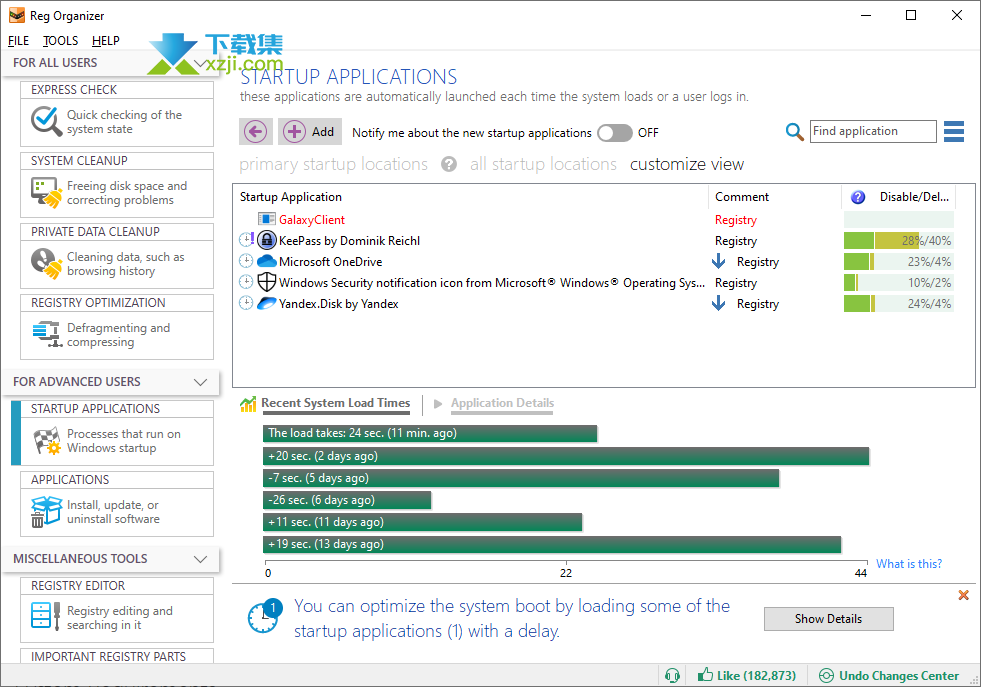Click Windows Security 10%/2% disable bar

point(898,282)
